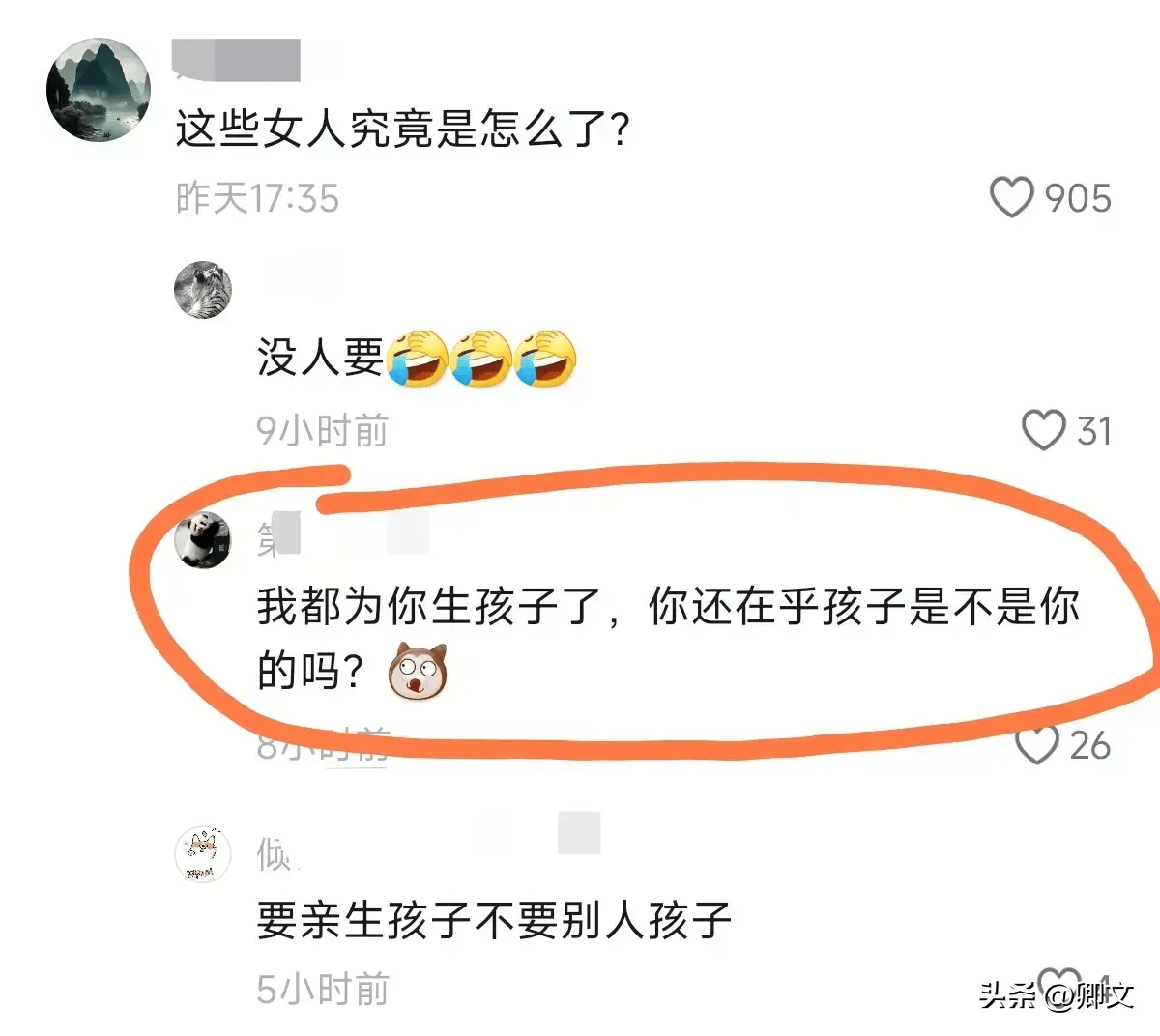The width and height of the screenshot is (1160, 1036).
Task: Tap the '昨天17:35' timestamp
Action: click(x=257, y=198)
